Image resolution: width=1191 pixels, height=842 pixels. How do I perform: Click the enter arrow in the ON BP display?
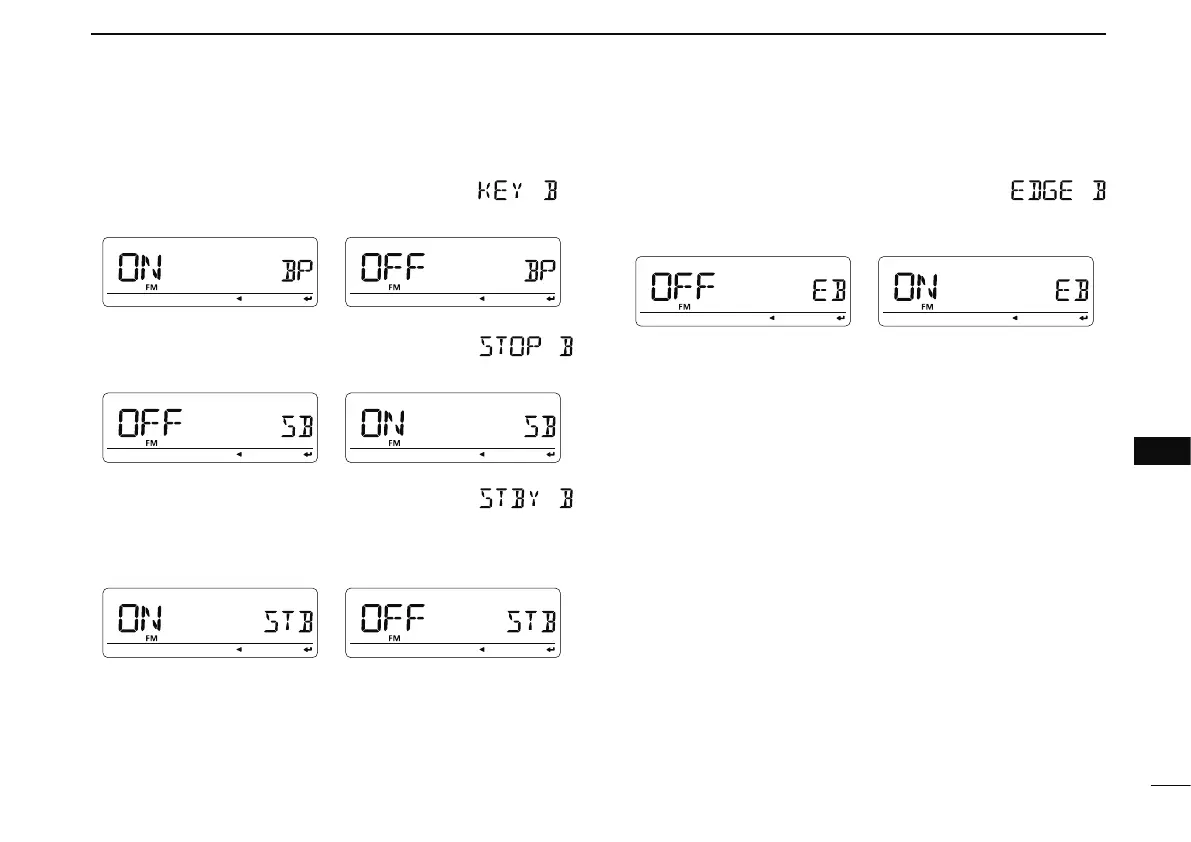(x=307, y=299)
